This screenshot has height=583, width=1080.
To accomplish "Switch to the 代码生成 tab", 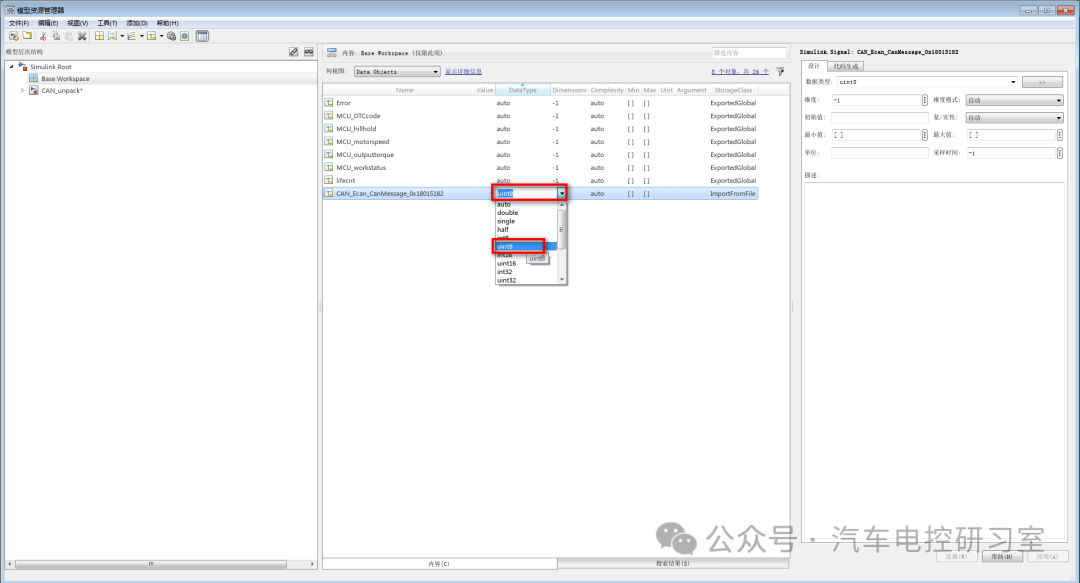I will point(846,66).
